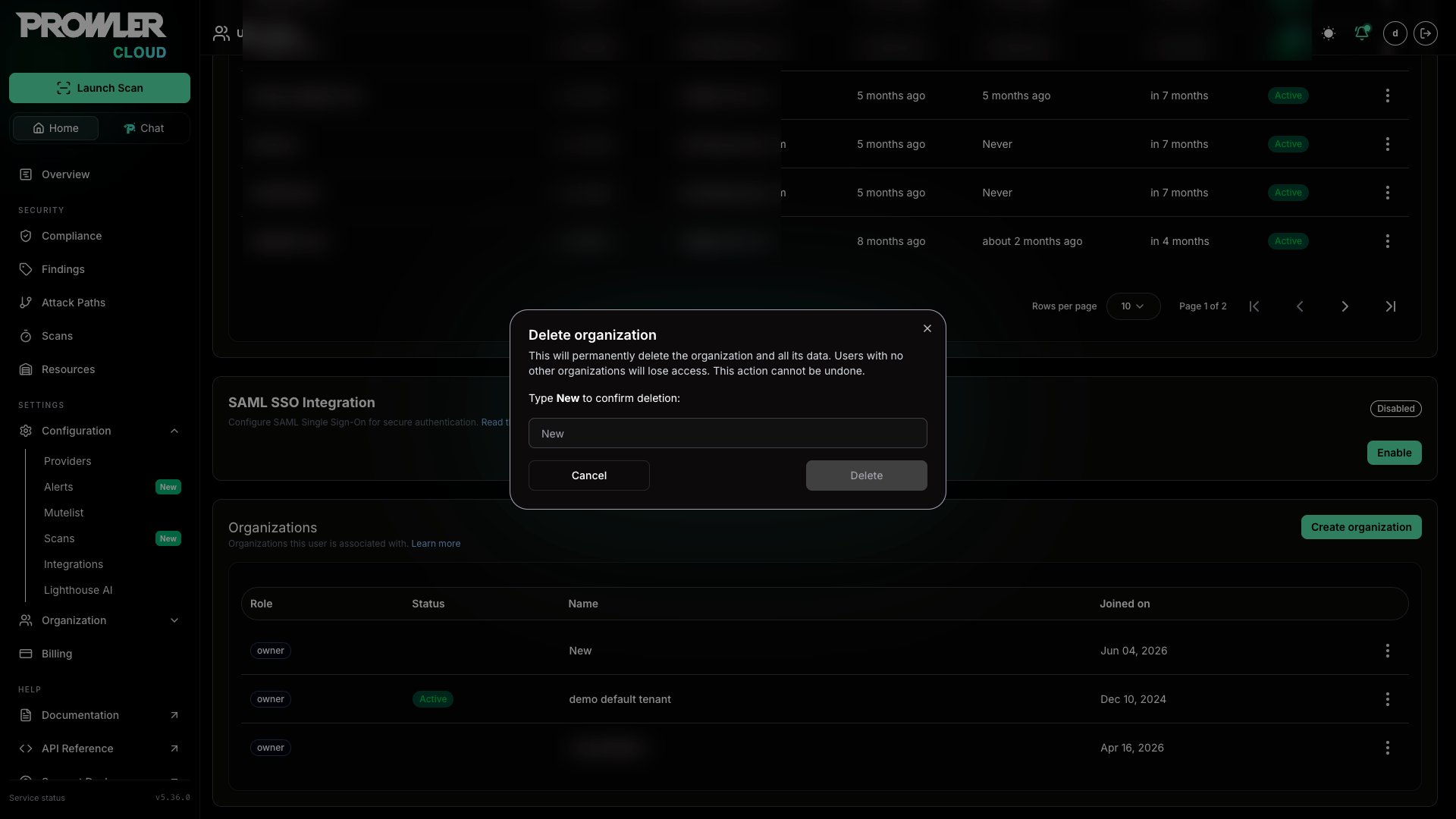
Task: Go to the last page arrow
Action: tap(1390, 306)
